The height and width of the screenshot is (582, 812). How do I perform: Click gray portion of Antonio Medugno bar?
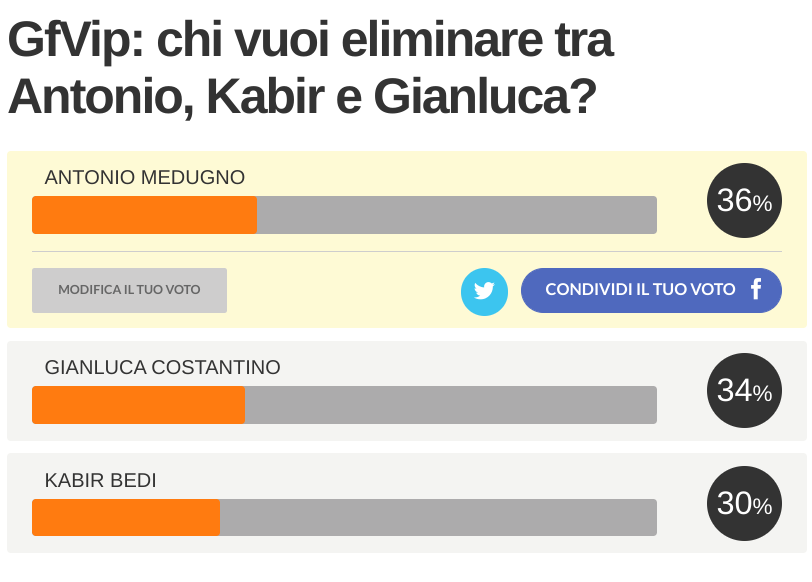point(457,215)
